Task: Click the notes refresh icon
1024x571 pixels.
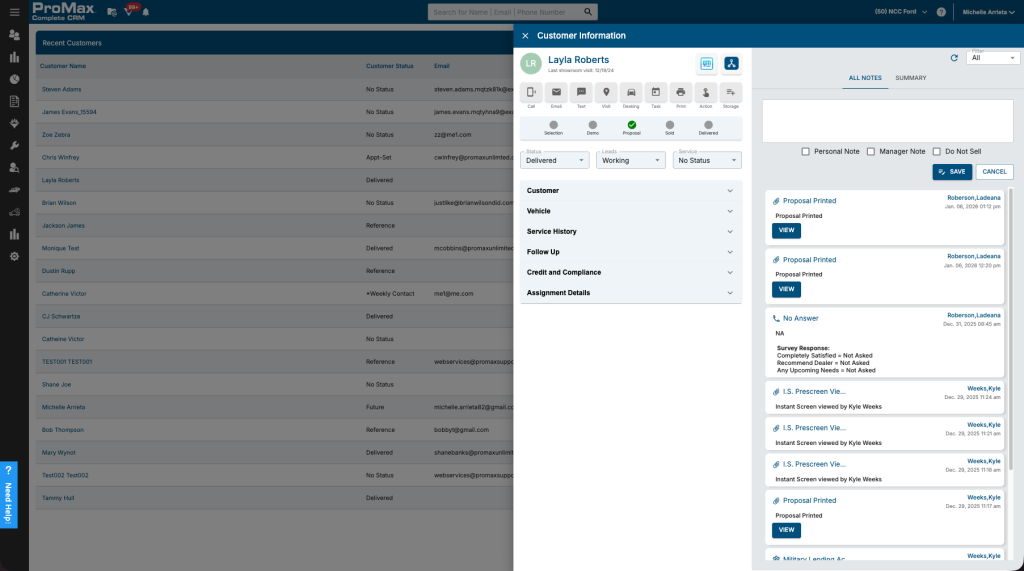Action: pyautogui.click(x=954, y=58)
